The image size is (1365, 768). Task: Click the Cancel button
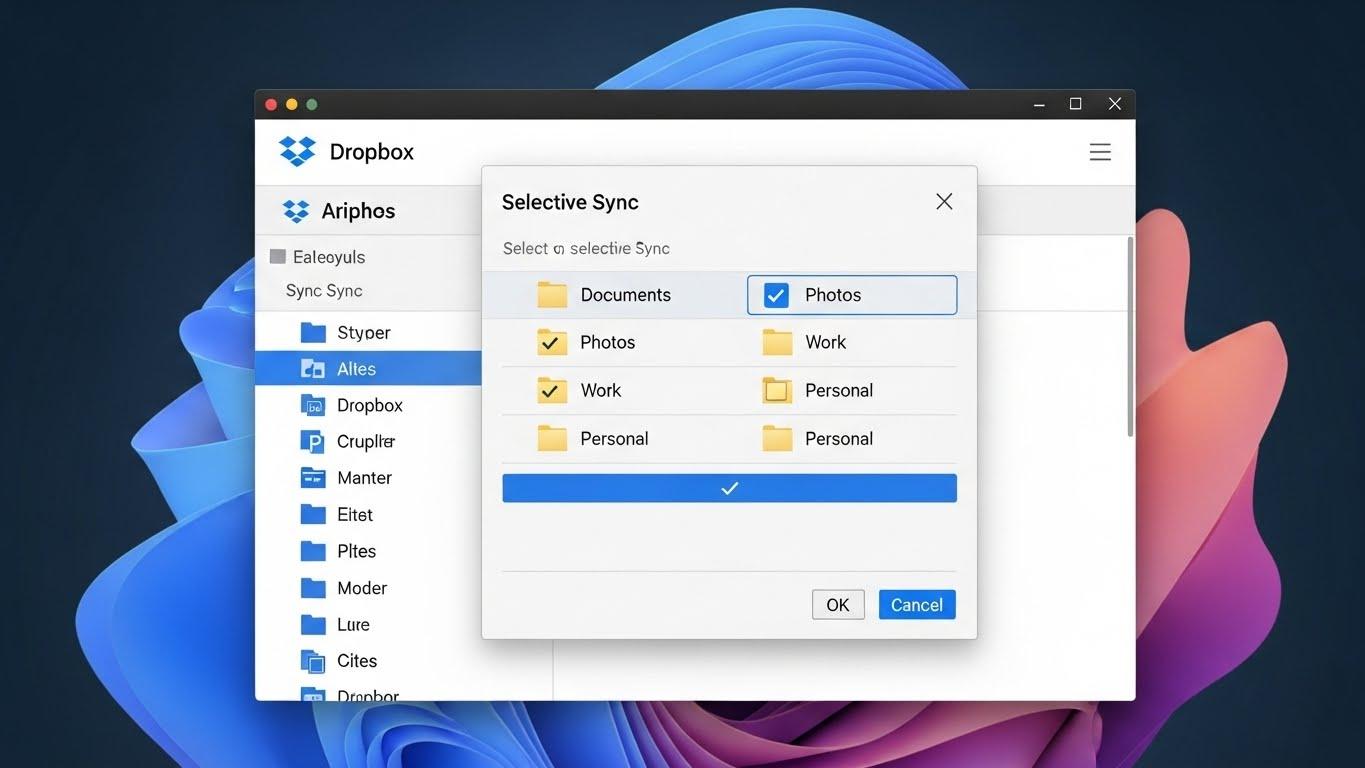[916, 604]
